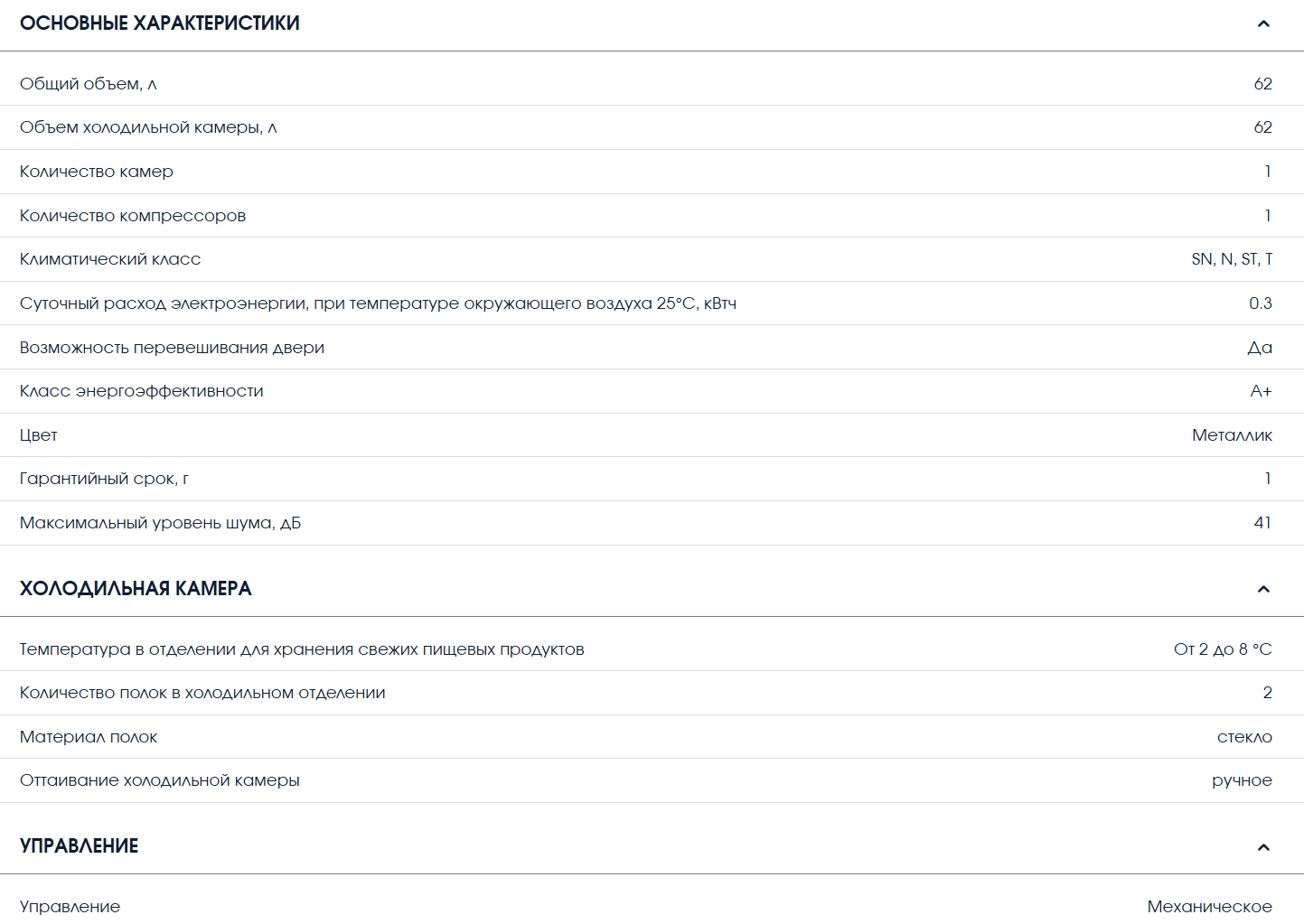This screenshot has height=924, width=1304.
Task: Click the SN, N, ST, T value
Action: click(x=1232, y=259)
